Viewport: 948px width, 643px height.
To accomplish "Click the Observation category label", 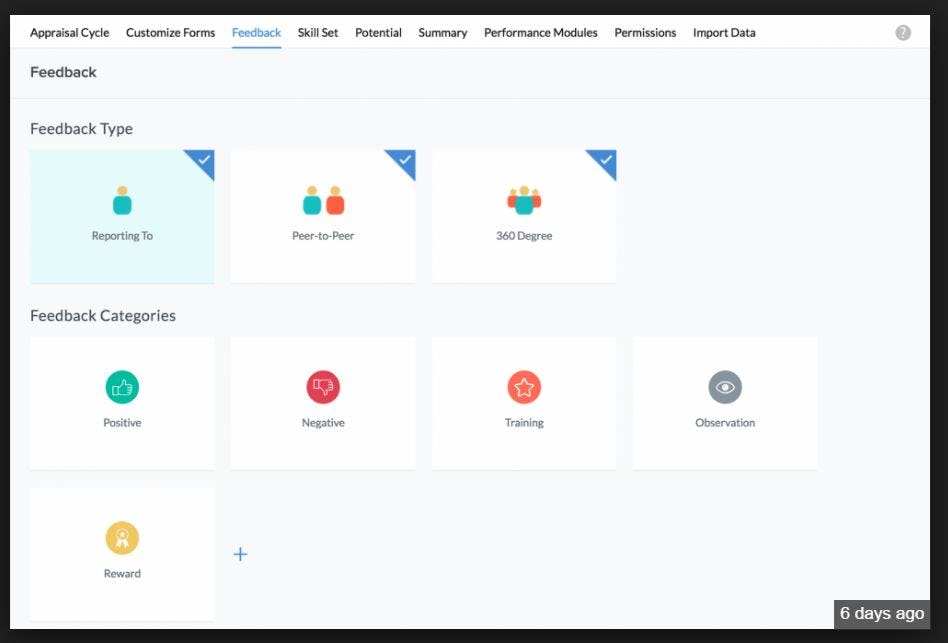I will (x=725, y=422).
